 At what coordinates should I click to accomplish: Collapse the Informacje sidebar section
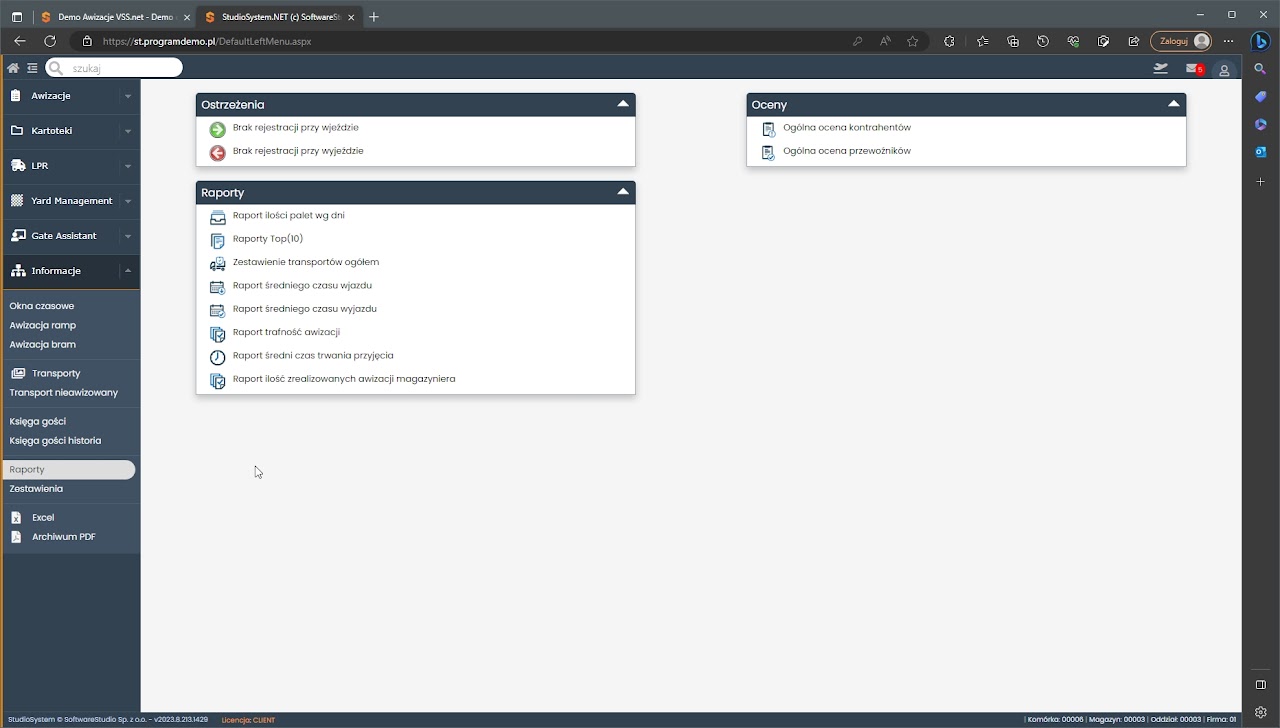127,271
